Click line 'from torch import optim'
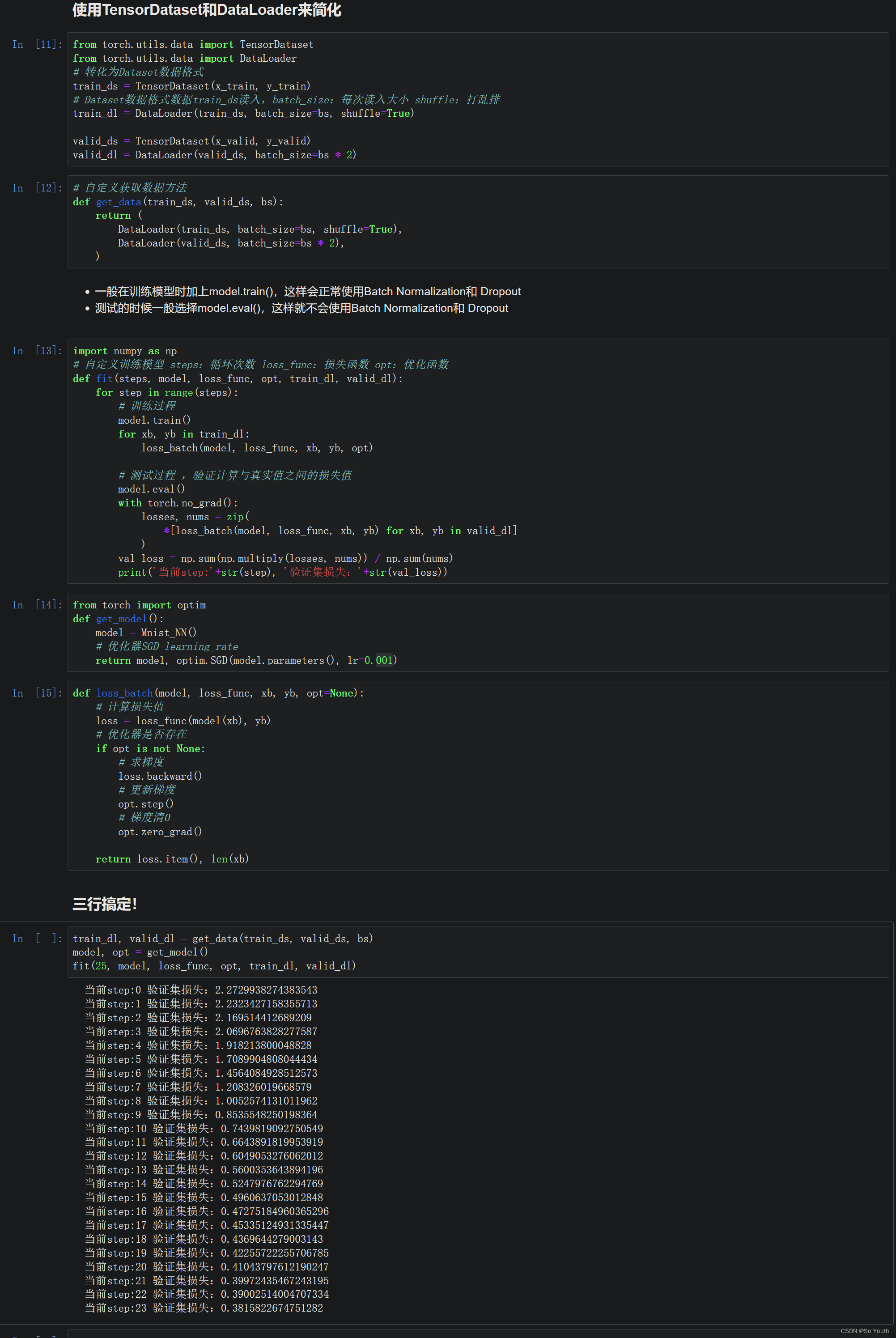The height and width of the screenshot is (1338, 896). 140,605
